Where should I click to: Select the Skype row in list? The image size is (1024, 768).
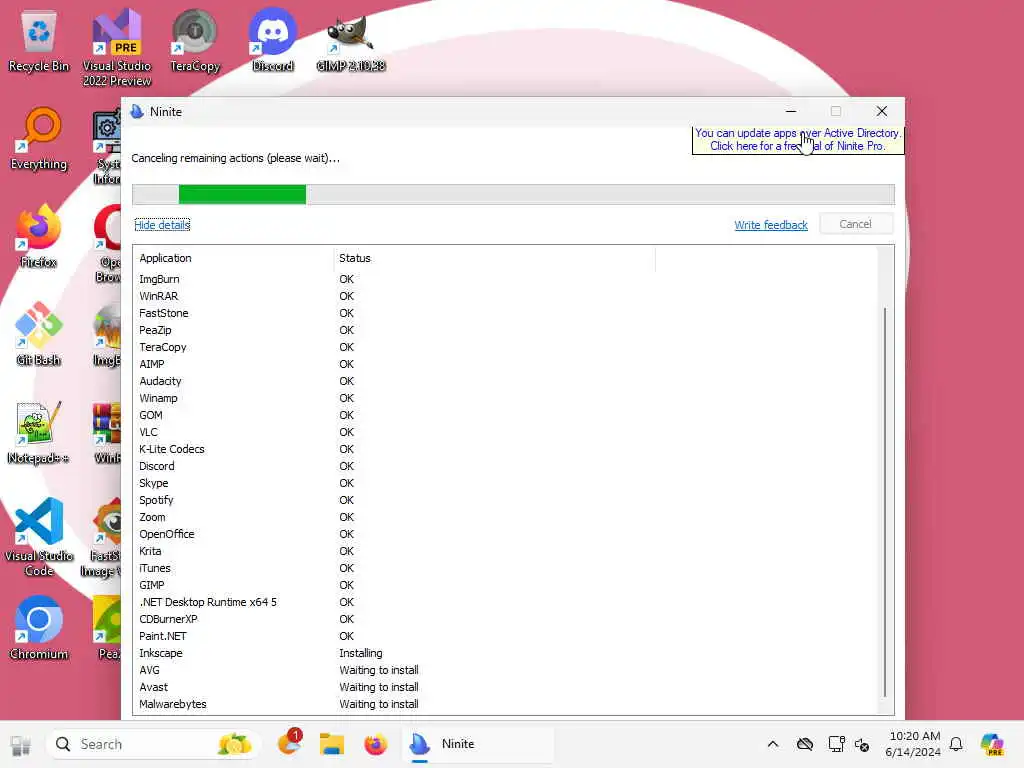coord(505,483)
